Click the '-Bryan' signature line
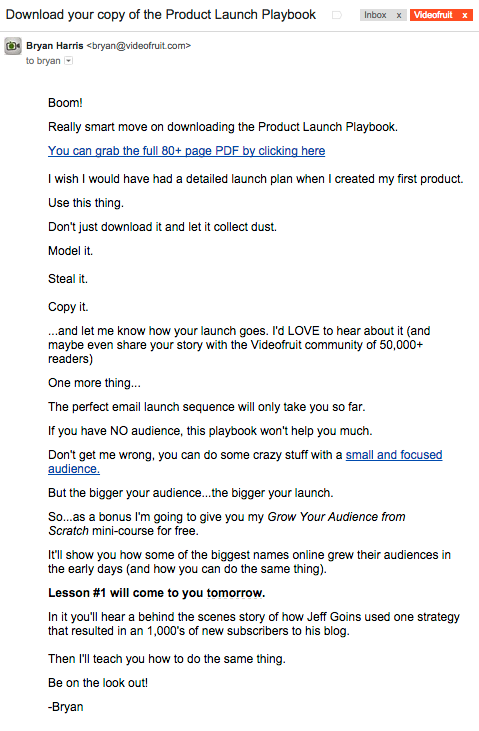 [x=66, y=707]
